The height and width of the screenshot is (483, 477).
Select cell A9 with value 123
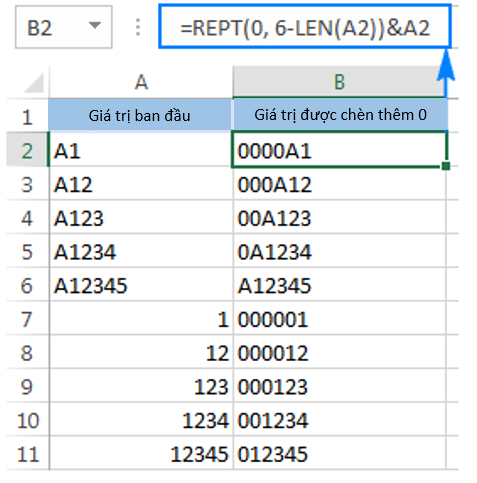tap(141, 385)
